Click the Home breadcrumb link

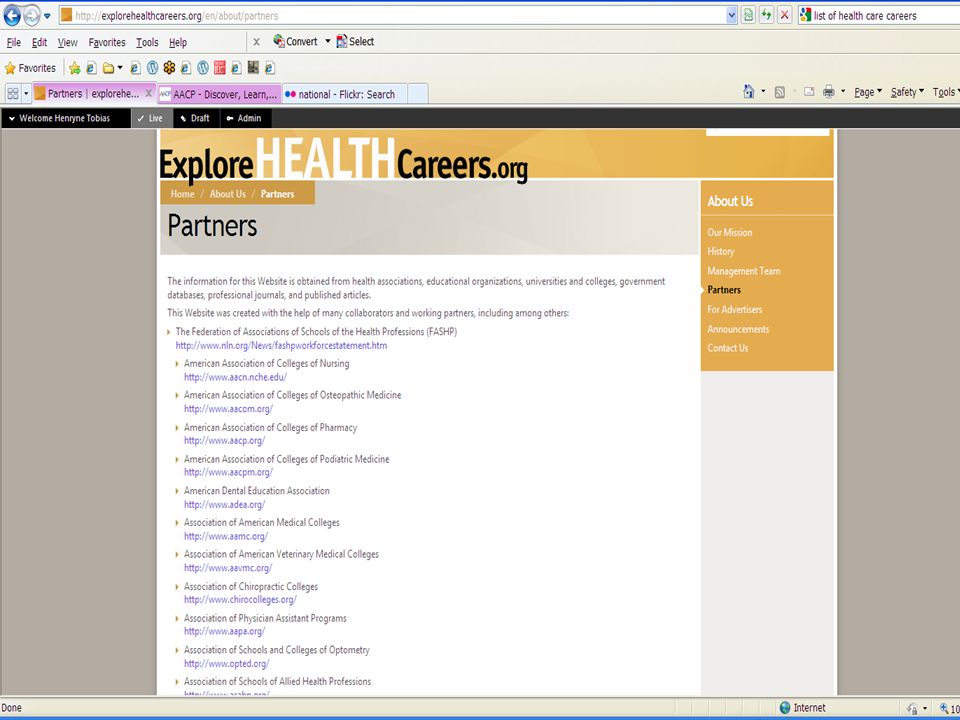click(182, 194)
